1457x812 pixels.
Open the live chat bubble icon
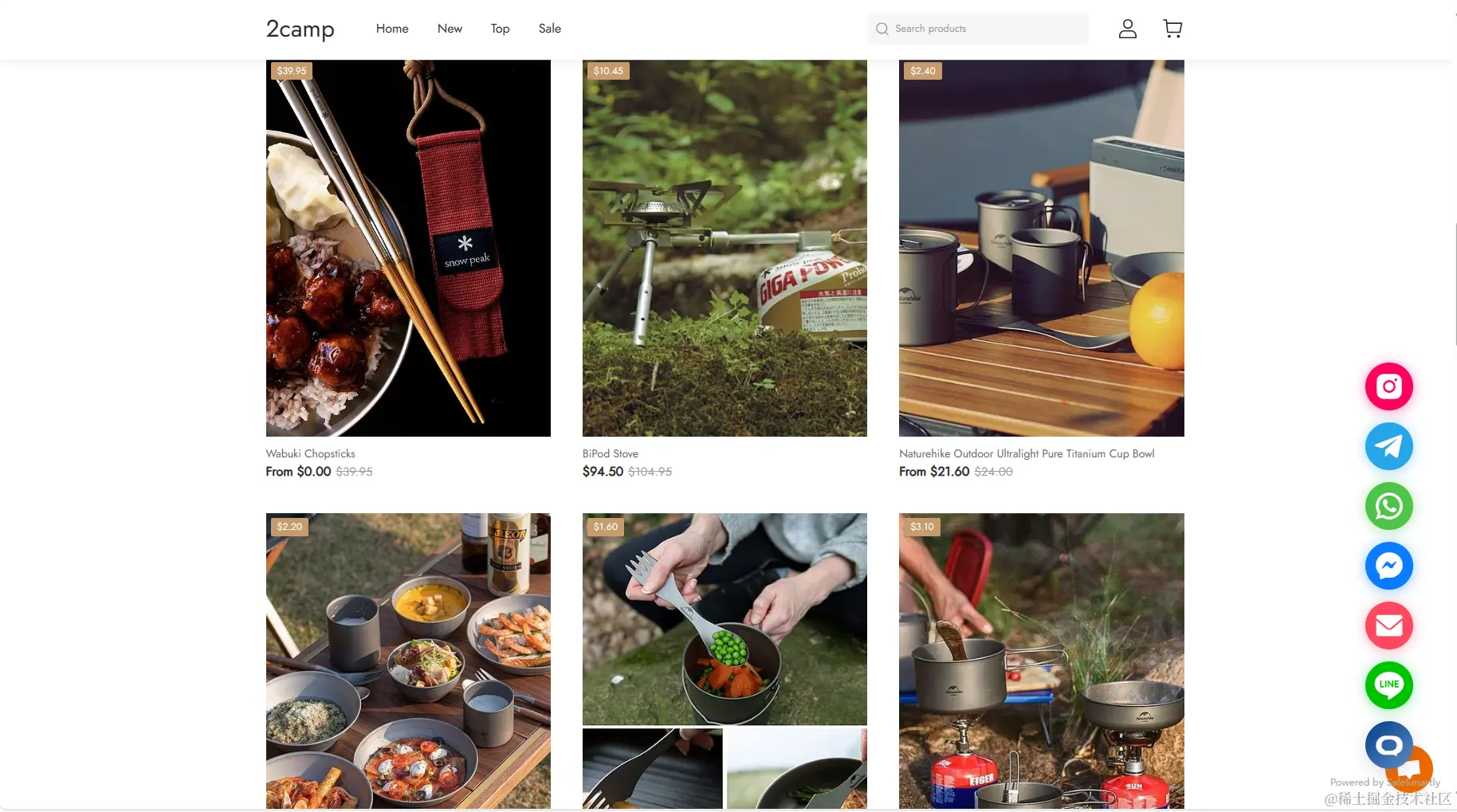click(x=1388, y=745)
